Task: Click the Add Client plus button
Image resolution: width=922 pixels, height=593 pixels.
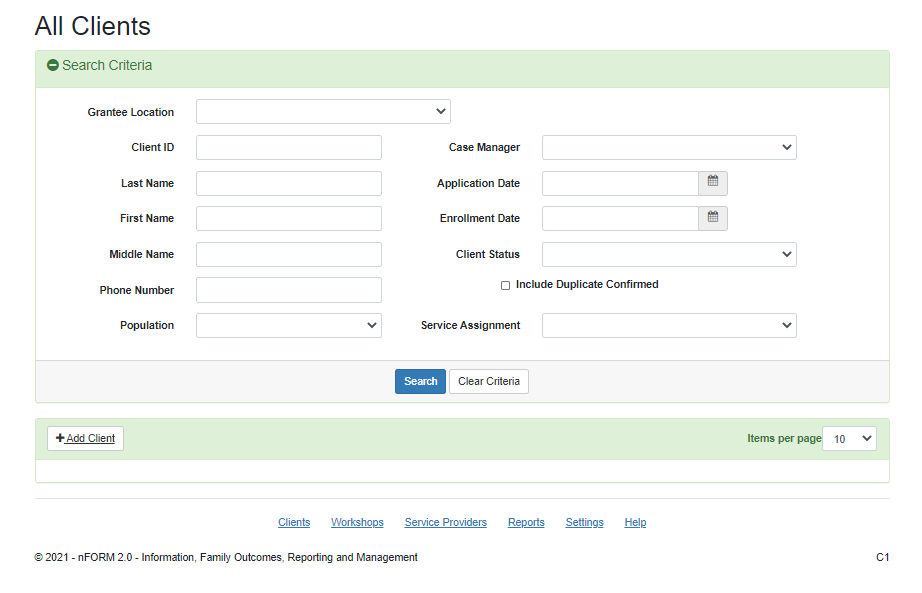Action: pos(86,438)
